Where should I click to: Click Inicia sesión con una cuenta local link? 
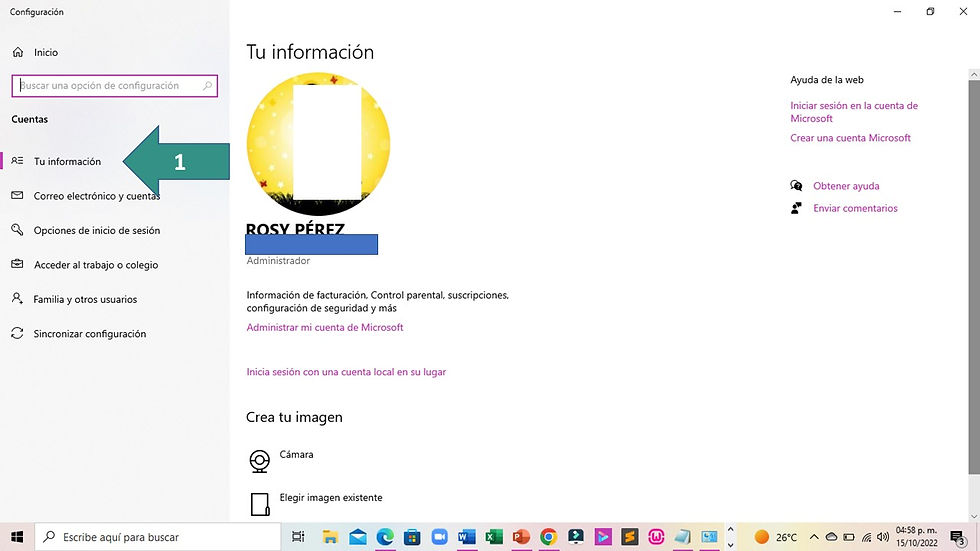346,372
